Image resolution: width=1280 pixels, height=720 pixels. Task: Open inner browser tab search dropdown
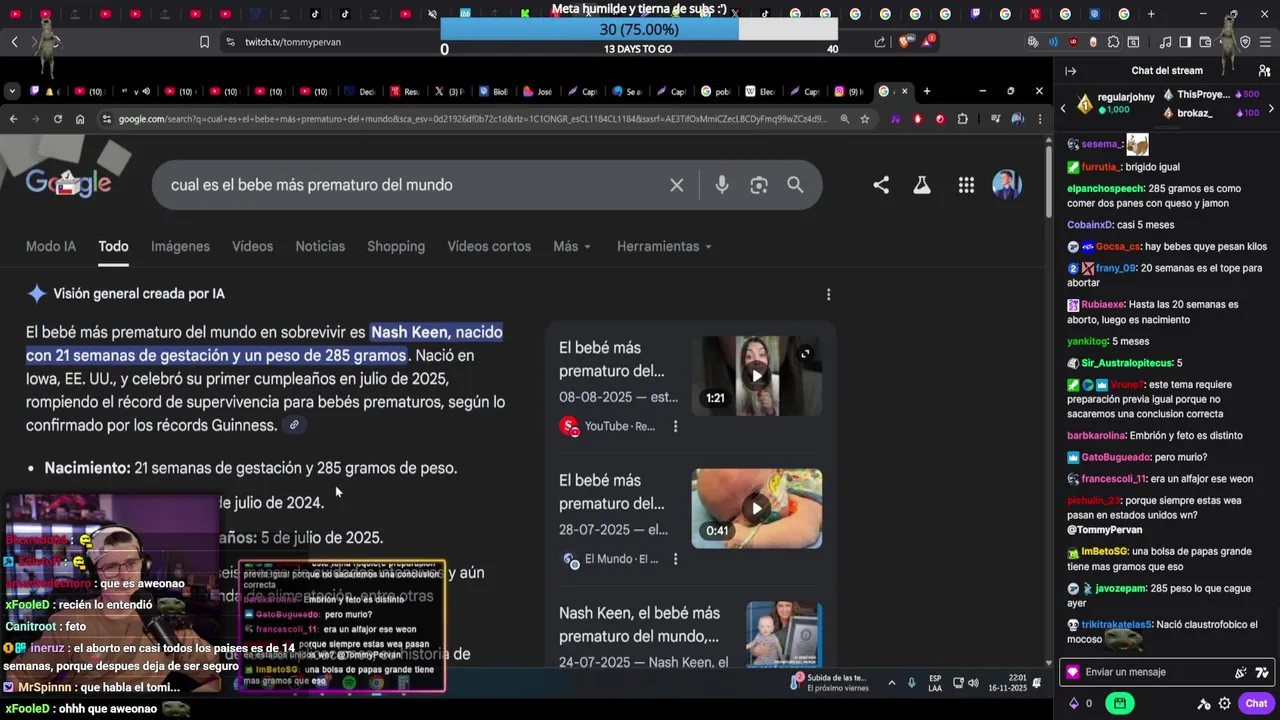point(11,91)
